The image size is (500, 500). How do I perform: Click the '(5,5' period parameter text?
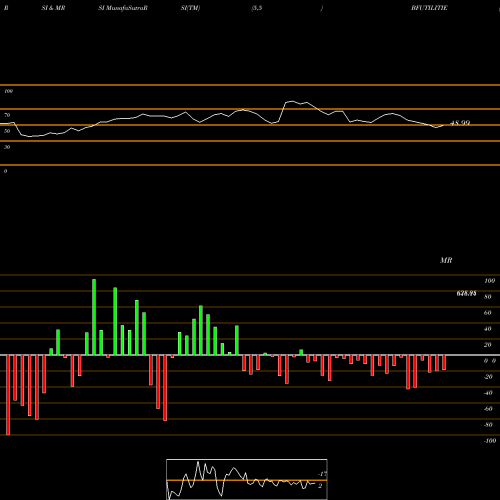coord(257,8)
